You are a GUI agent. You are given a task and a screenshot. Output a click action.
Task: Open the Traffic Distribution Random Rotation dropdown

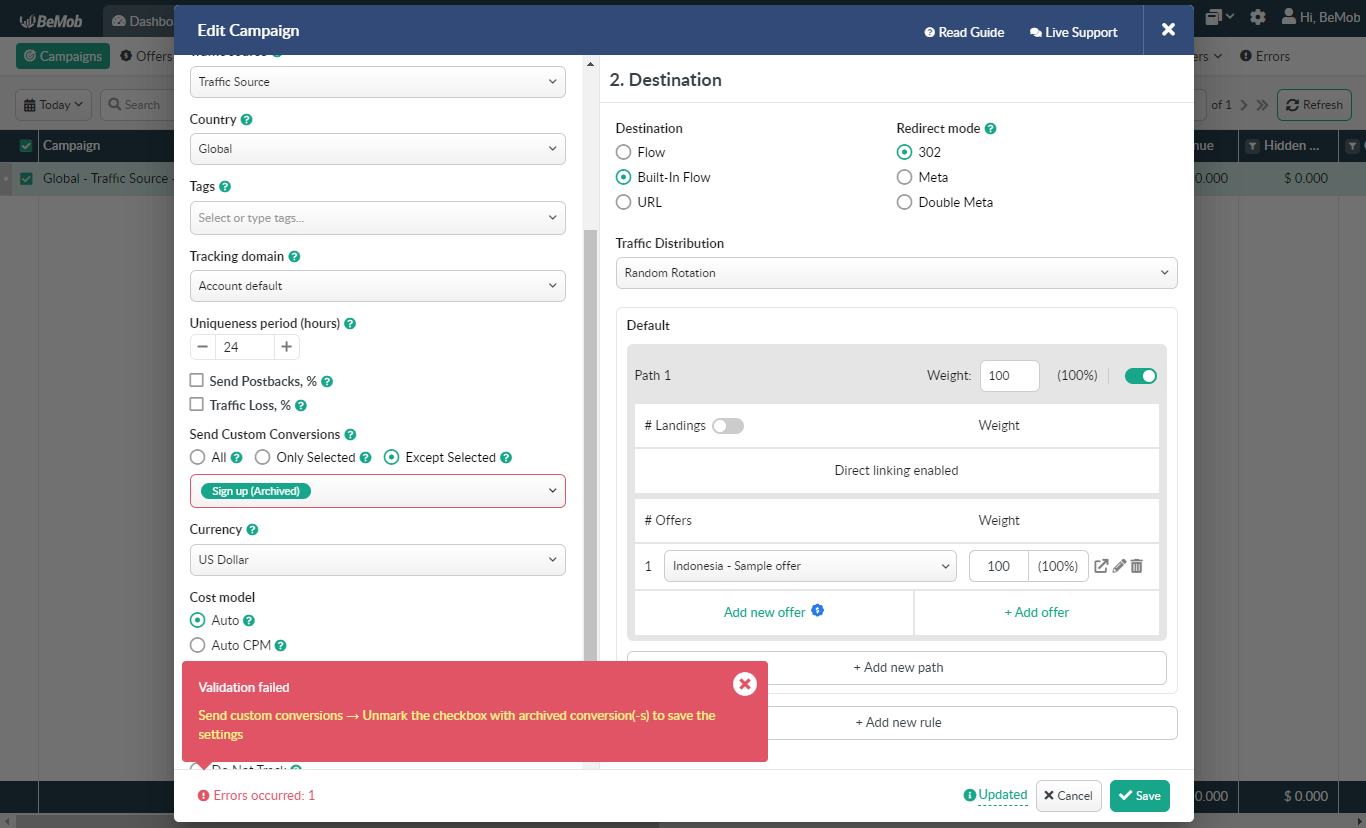click(897, 273)
